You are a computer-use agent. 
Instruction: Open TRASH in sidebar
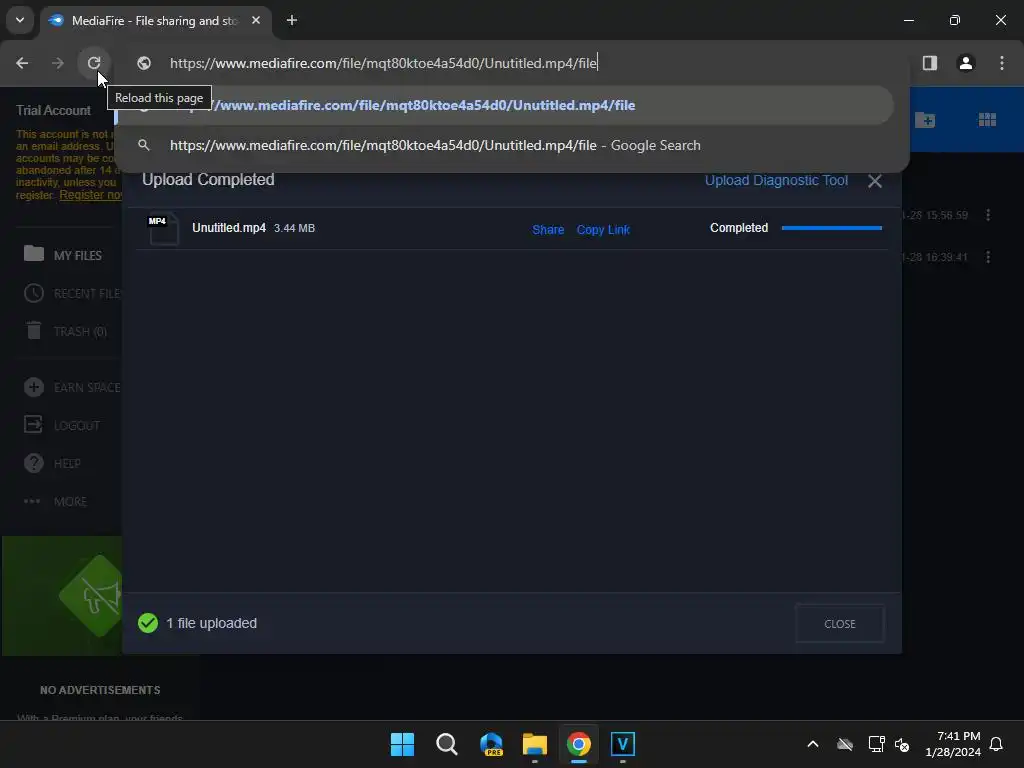click(65, 331)
